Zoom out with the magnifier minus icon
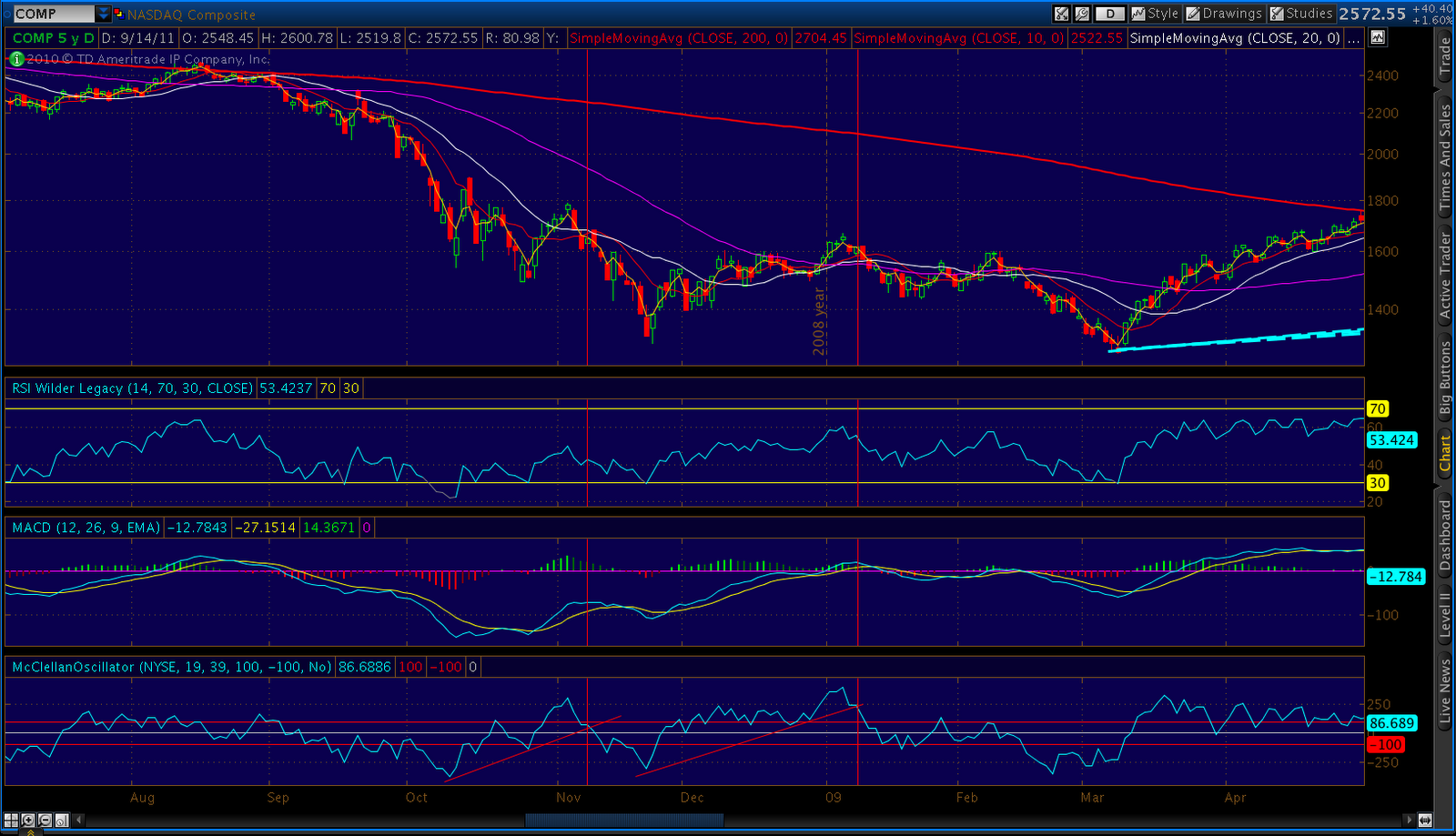1456x836 pixels. pyautogui.click(x=45, y=820)
